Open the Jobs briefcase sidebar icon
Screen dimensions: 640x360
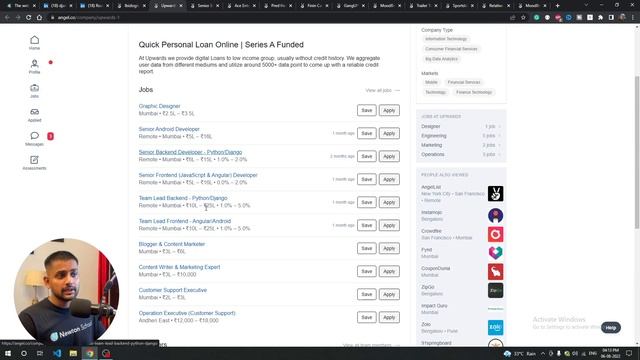point(34,88)
